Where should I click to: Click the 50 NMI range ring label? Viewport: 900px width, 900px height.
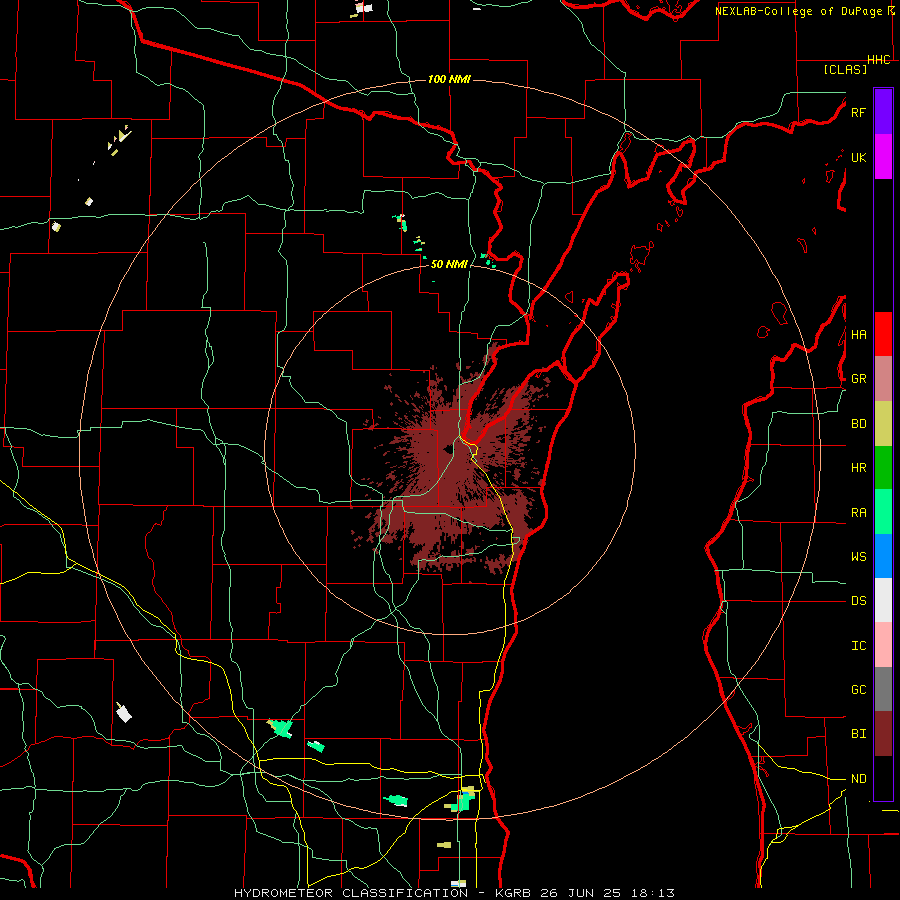pyautogui.click(x=449, y=264)
